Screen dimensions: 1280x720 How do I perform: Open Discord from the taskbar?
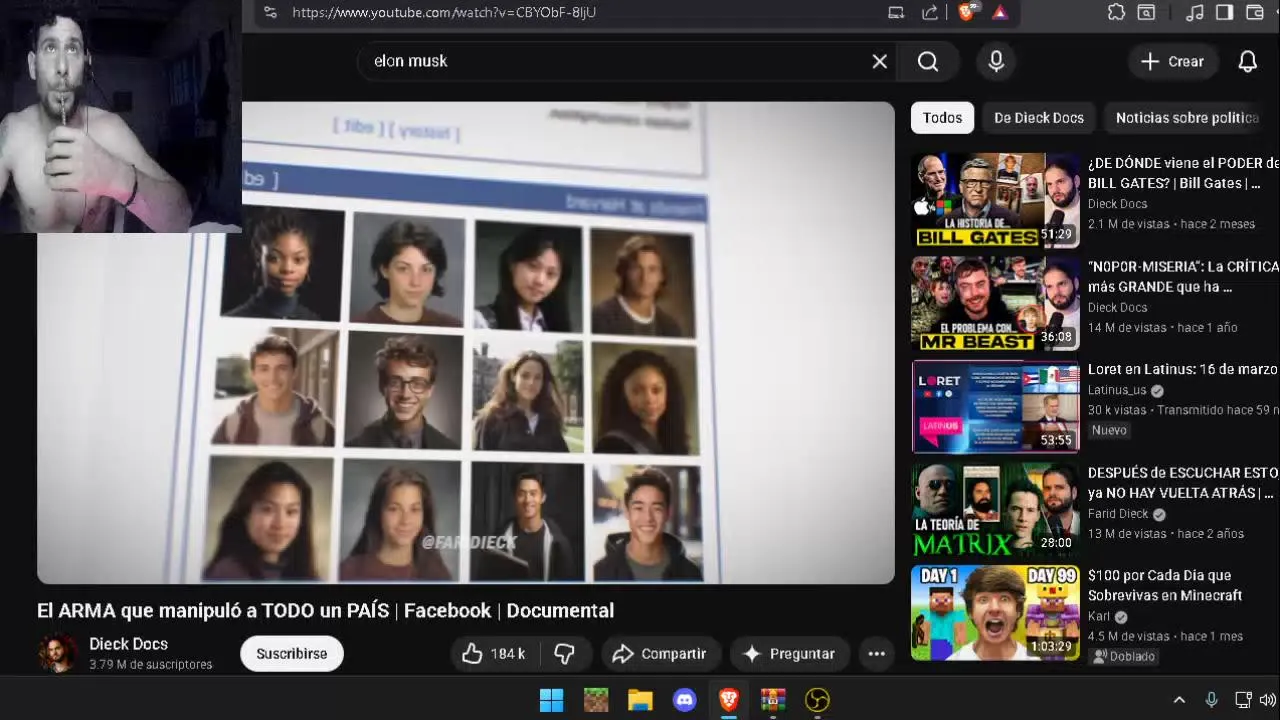click(x=685, y=700)
